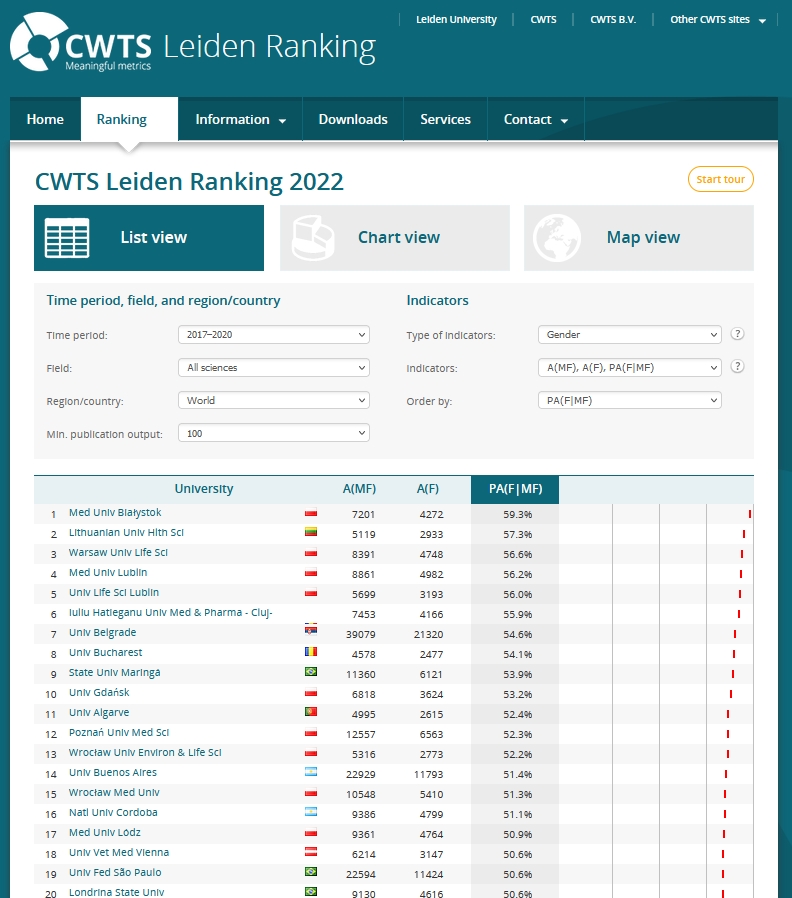
Task: Sort by the A(F) column header
Action: click(x=427, y=489)
